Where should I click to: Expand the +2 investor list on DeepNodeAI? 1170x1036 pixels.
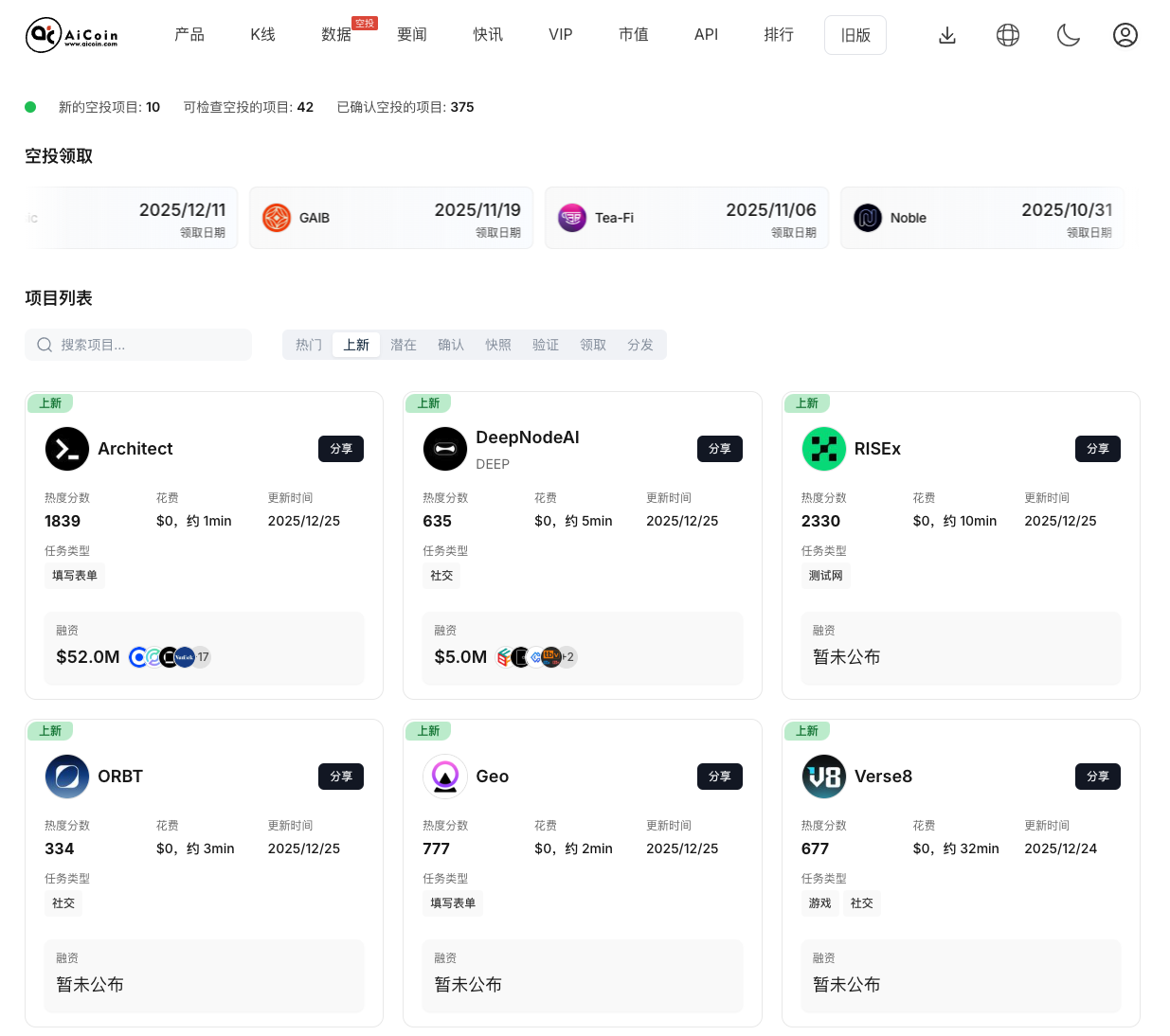point(567,656)
